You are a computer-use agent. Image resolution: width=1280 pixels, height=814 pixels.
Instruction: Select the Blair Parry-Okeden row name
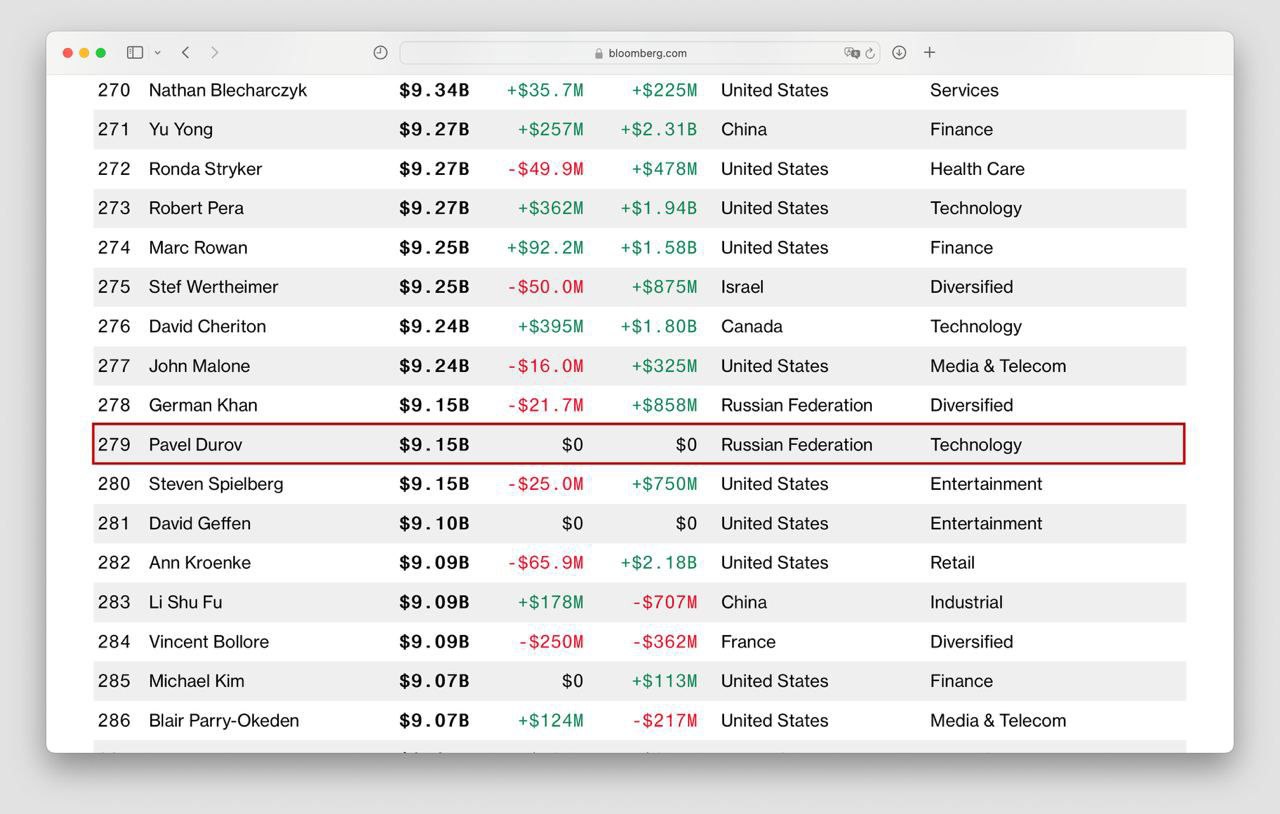click(224, 721)
